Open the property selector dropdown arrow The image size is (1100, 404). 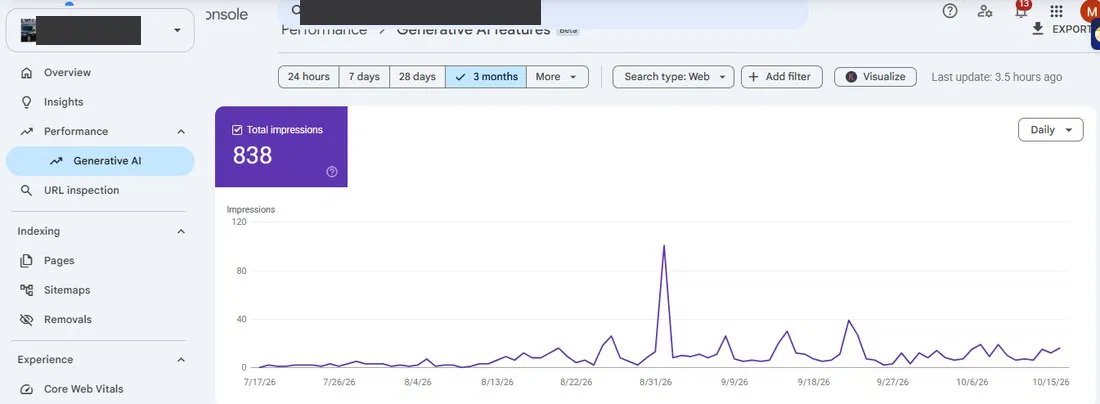(x=177, y=30)
